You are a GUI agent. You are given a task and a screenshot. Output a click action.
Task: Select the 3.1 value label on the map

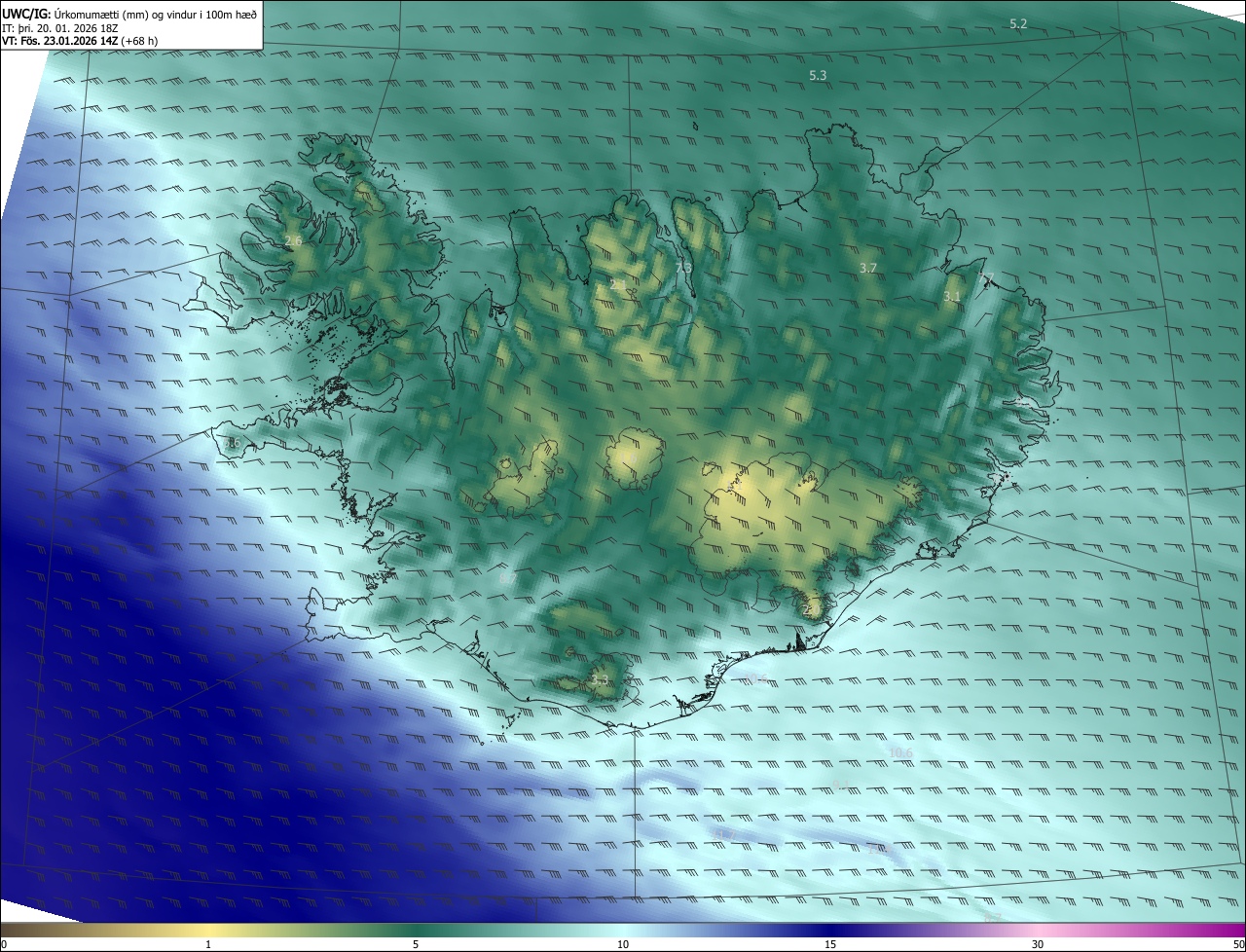coord(952,296)
